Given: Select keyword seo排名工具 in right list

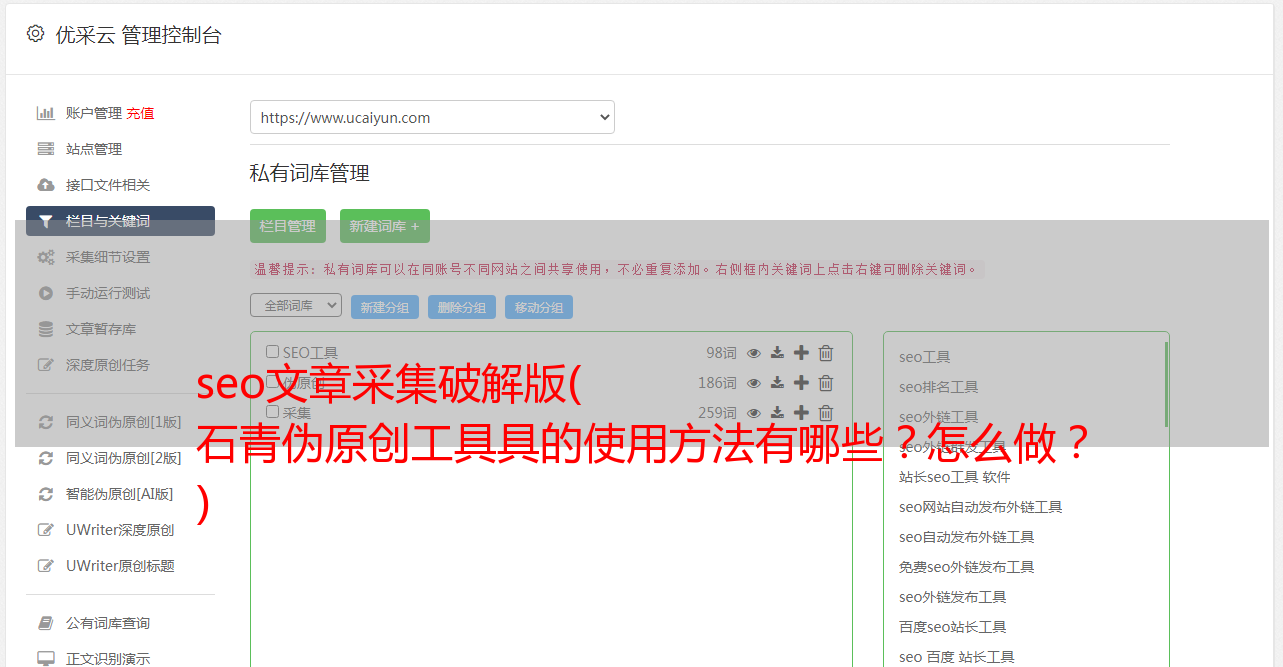Looking at the screenshot, I should click(x=939, y=387).
